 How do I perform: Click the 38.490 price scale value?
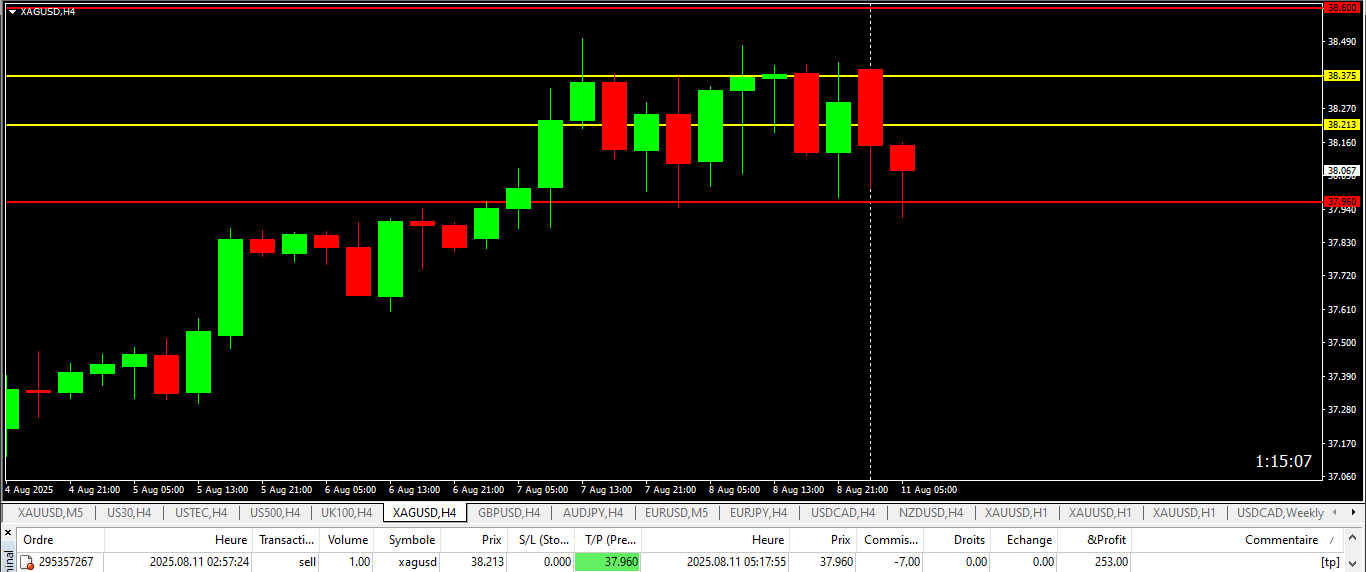[1342, 42]
